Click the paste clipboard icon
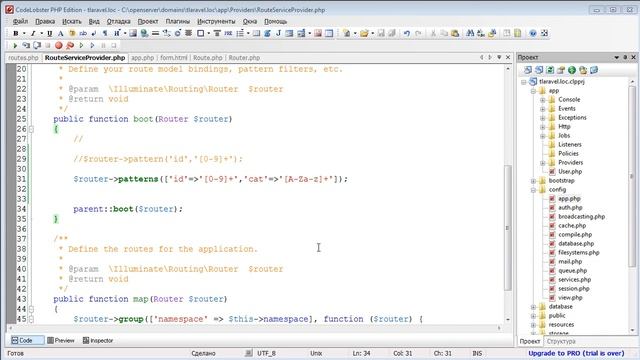Viewport: 640px width, 360px height. tap(455, 33)
